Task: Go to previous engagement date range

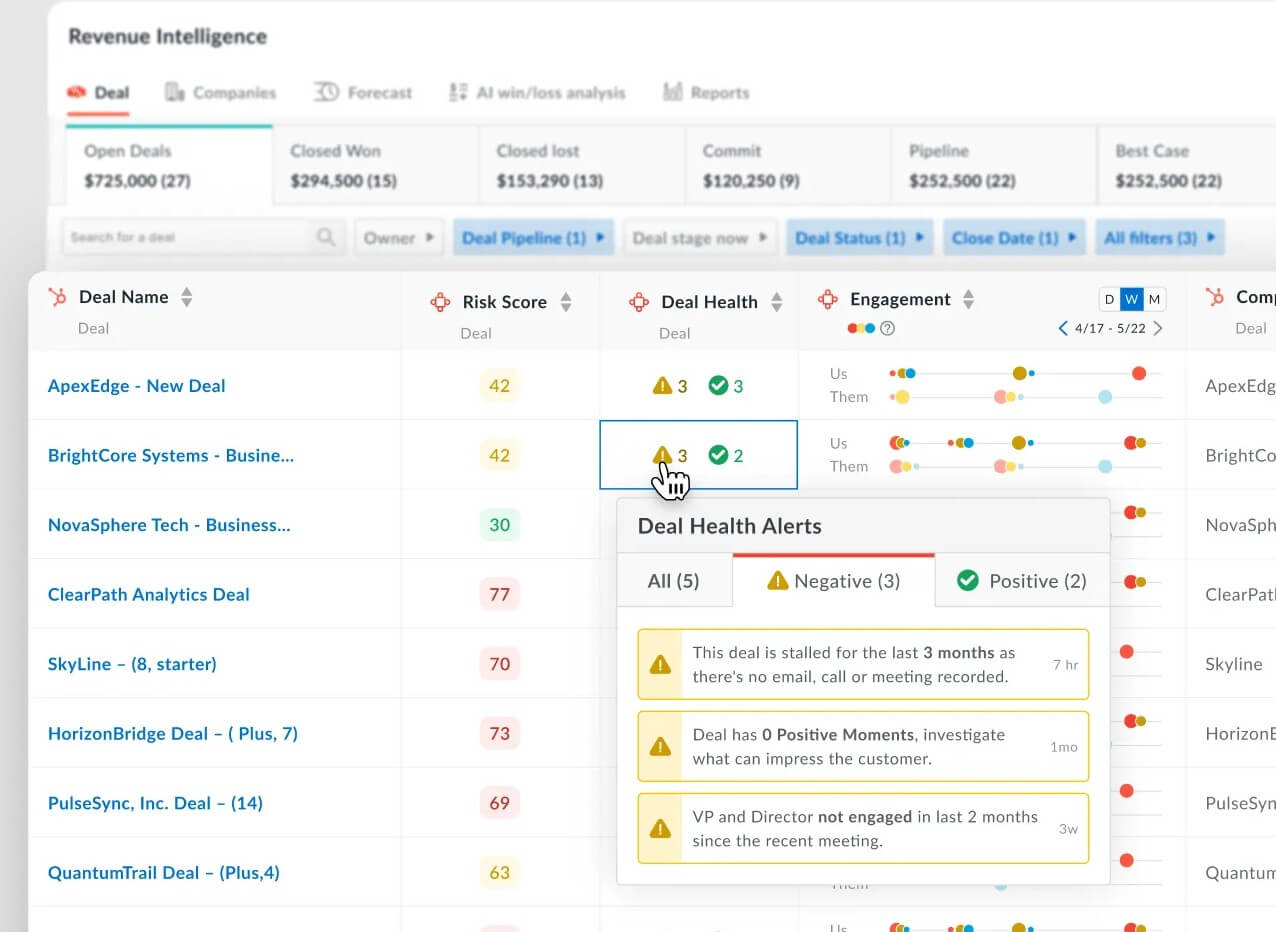Action: click(x=1063, y=328)
